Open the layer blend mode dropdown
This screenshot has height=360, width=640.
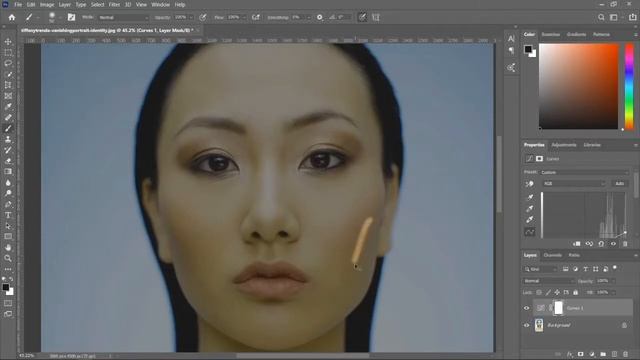(x=549, y=281)
